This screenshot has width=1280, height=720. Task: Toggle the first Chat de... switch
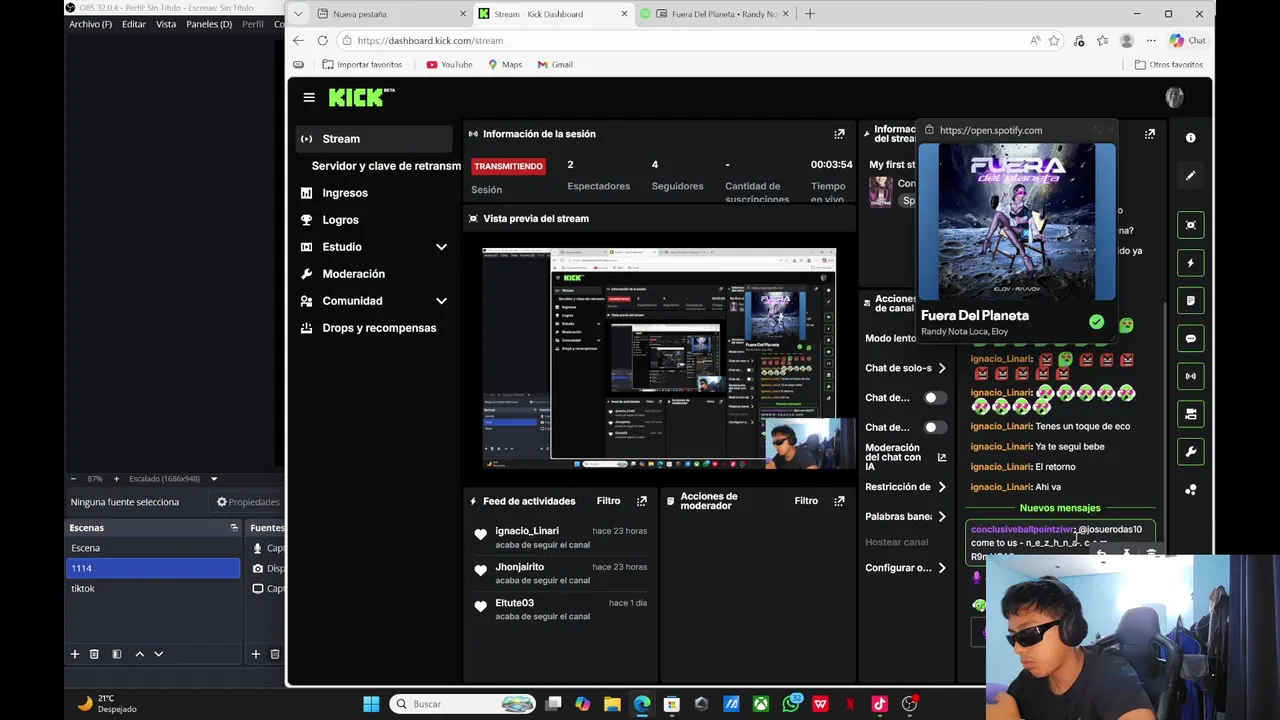pyautogui.click(x=934, y=398)
